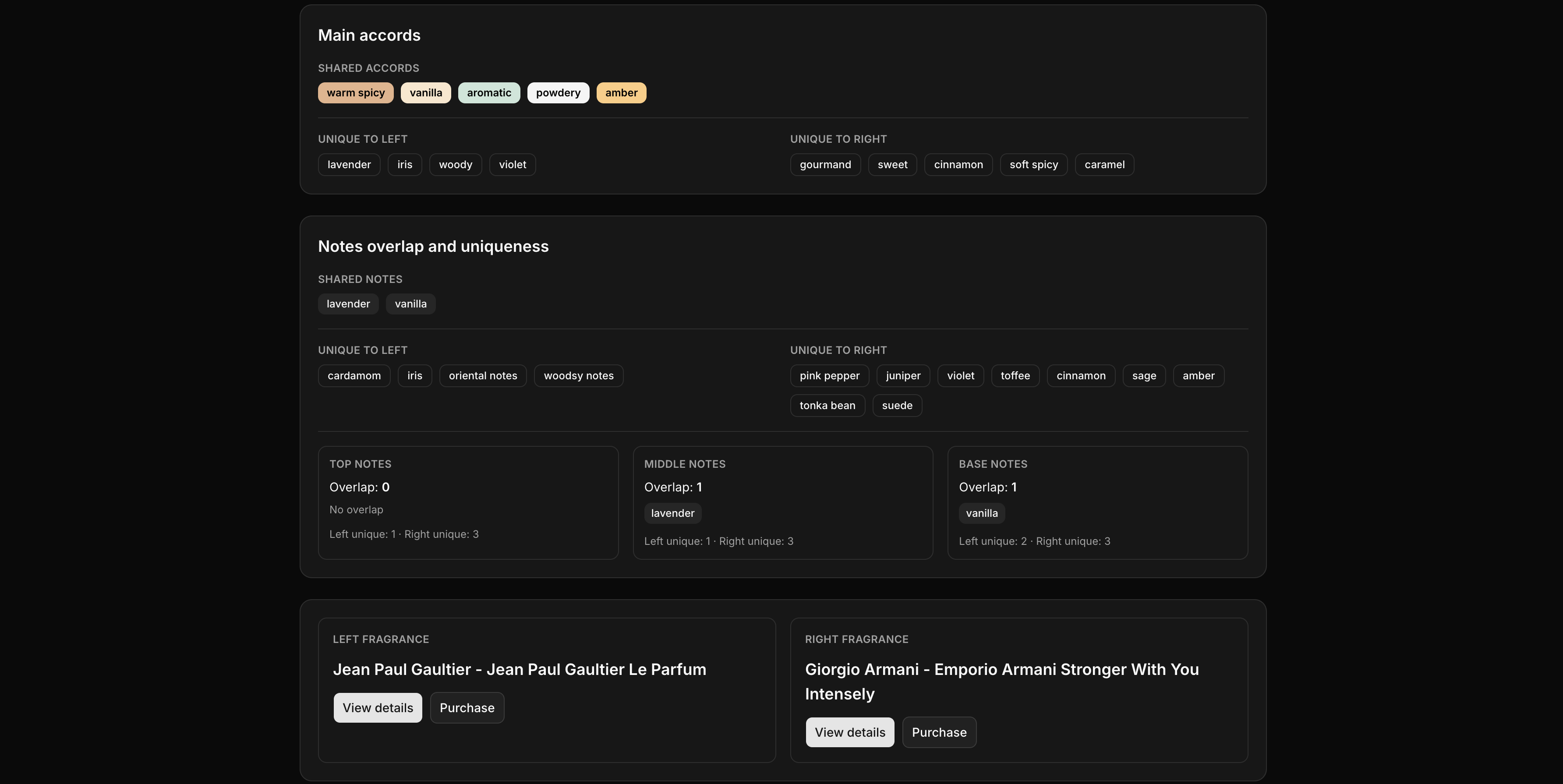Click the toffee note chip
The height and width of the screenshot is (784, 1563).
[x=1015, y=376]
